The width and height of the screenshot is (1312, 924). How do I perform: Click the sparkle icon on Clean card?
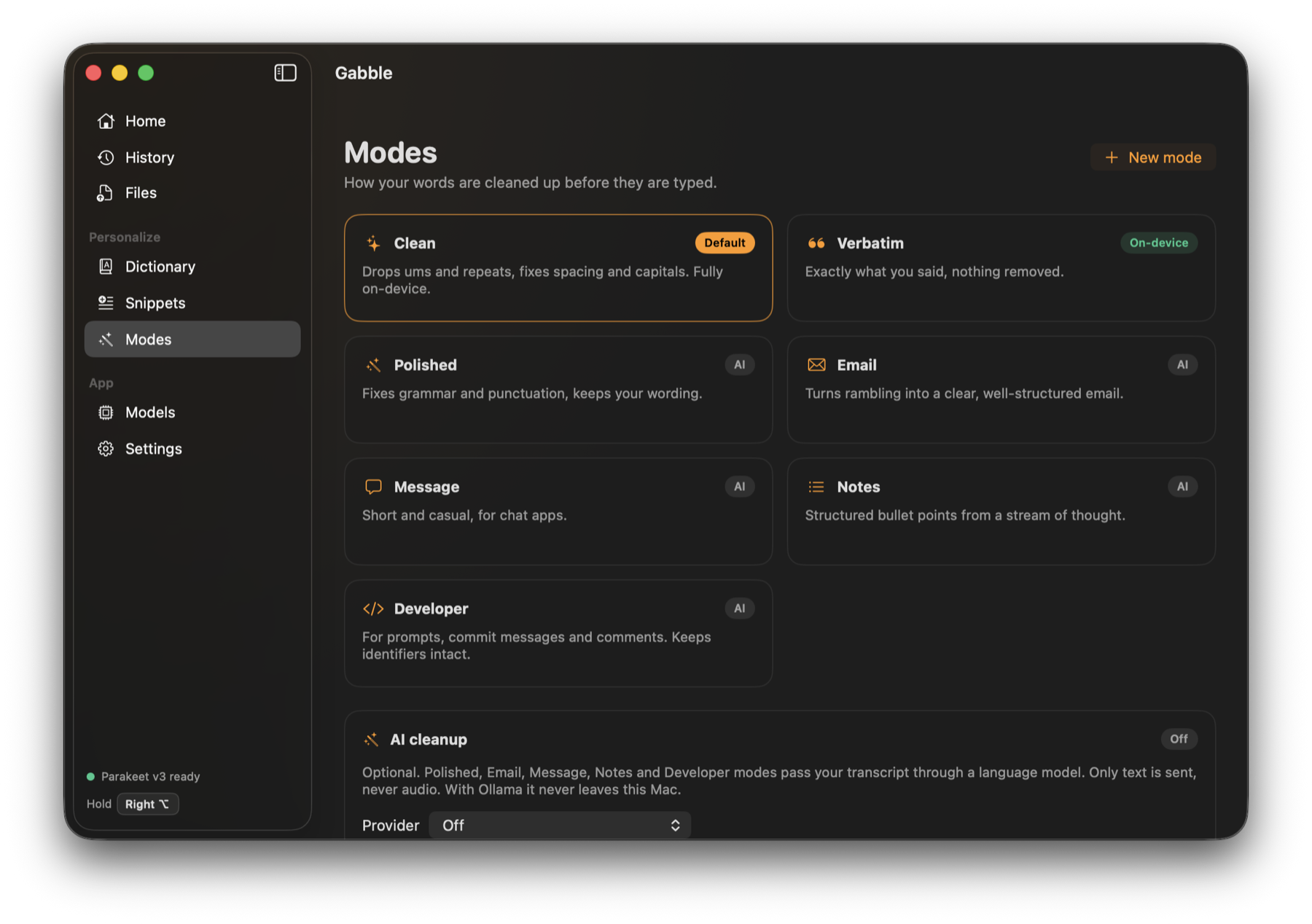(373, 243)
